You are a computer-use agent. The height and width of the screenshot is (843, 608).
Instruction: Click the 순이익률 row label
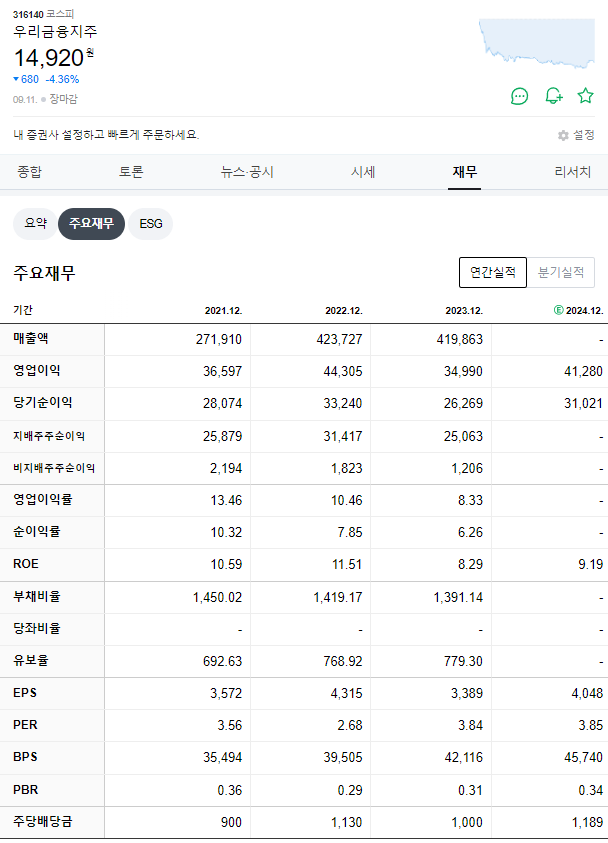tap(37, 532)
